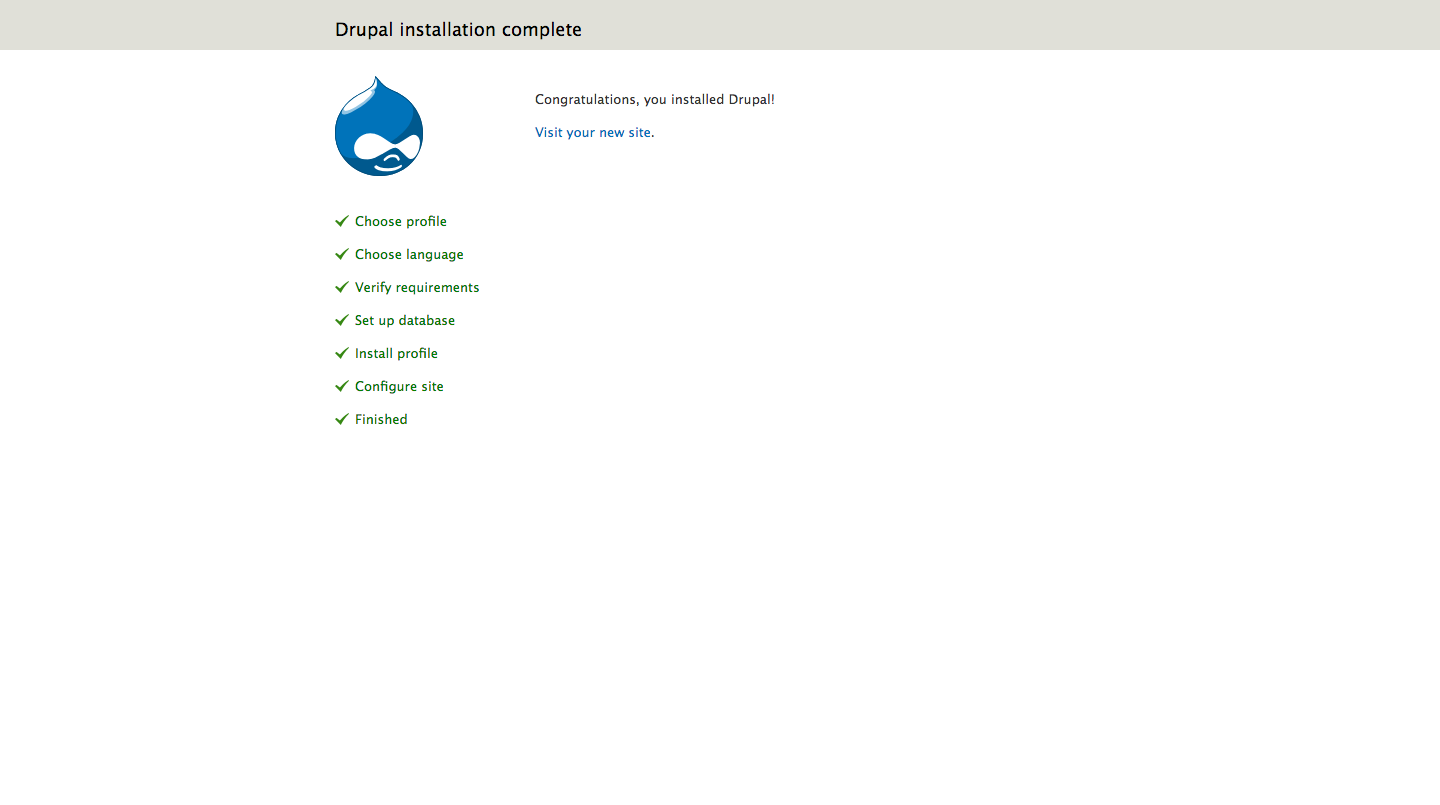The image size is (1440, 805).
Task: Select the 'Set up database' step text
Action: [405, 320]
